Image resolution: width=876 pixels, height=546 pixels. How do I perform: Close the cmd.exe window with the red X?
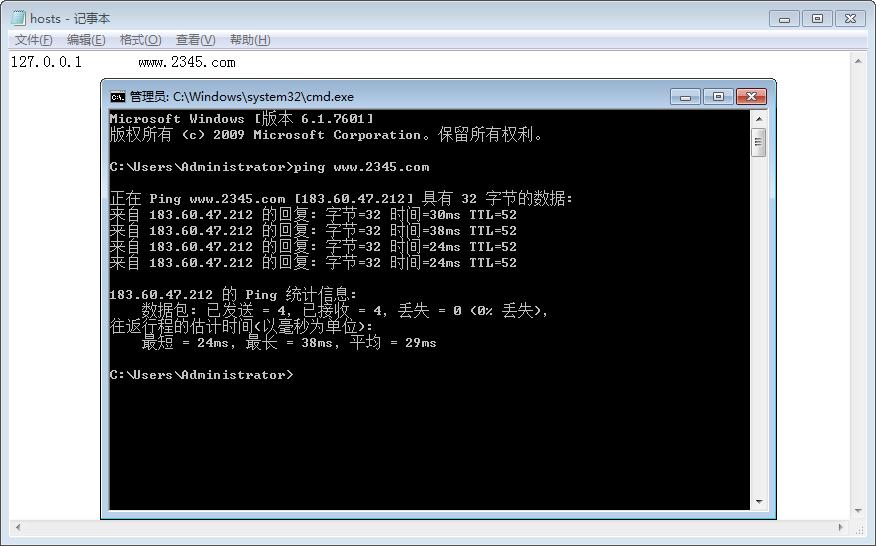751,97
